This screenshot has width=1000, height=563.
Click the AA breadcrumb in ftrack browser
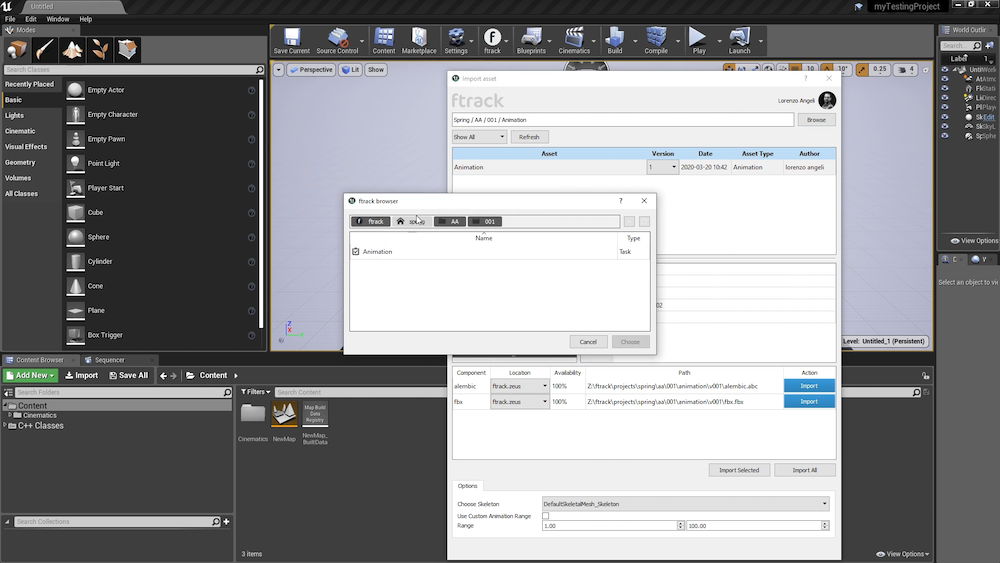pyautogui.click(x=450, y=221)
